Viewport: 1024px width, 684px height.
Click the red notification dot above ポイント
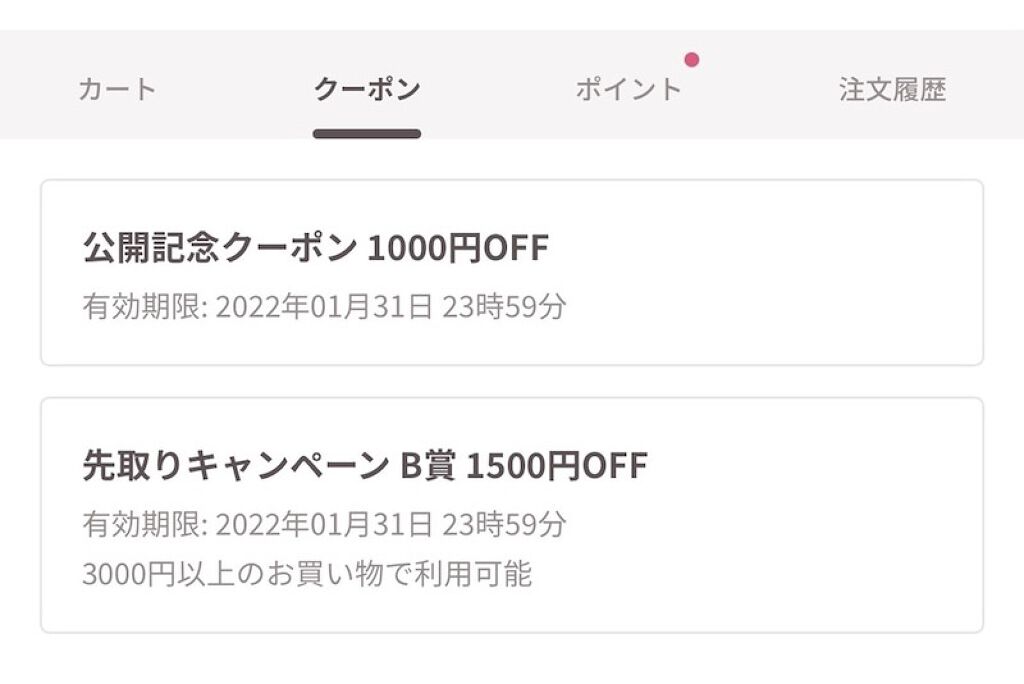(x=691, y=60)
